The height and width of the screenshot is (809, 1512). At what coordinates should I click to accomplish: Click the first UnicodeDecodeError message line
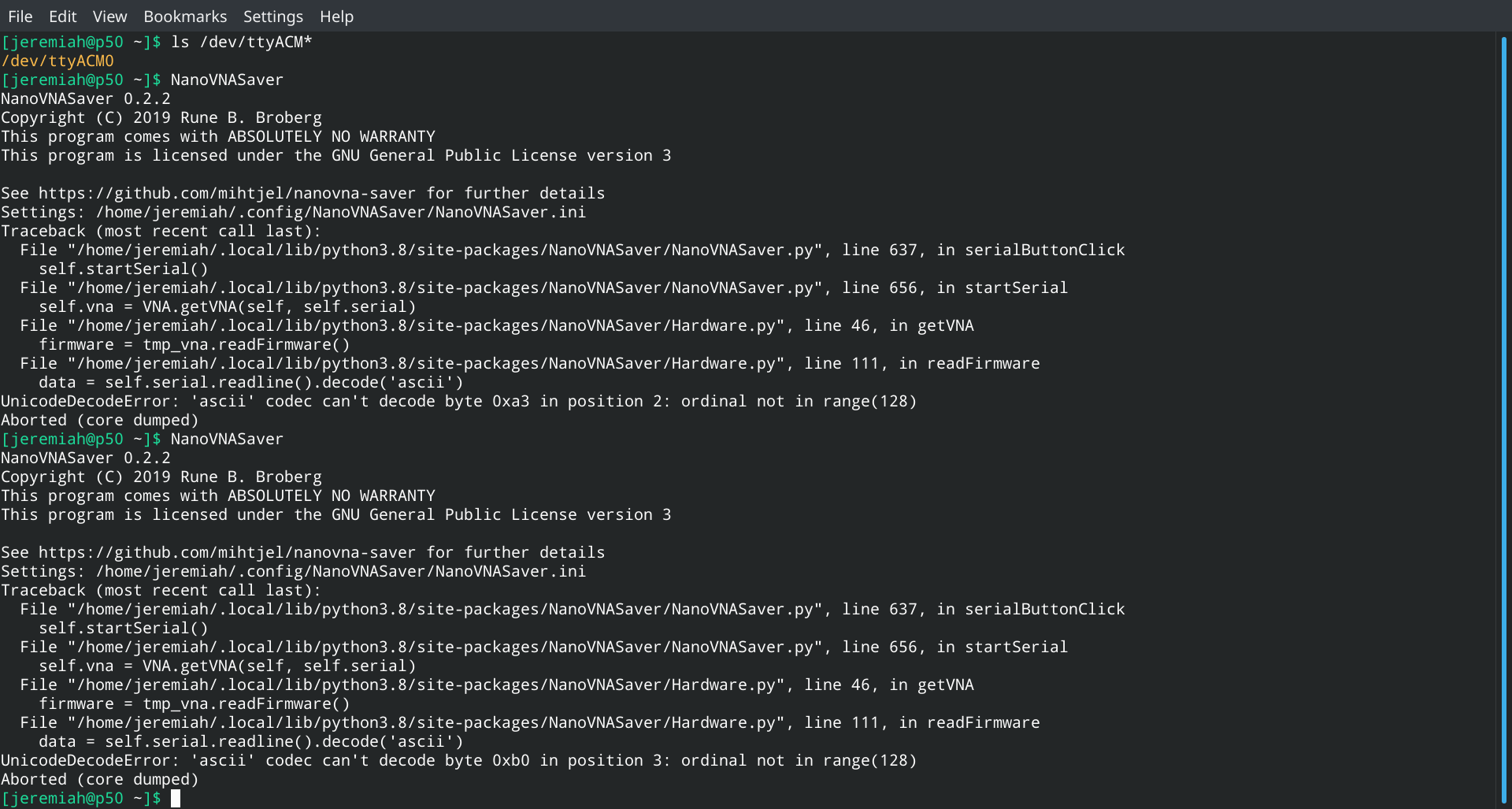pos(457,401)
